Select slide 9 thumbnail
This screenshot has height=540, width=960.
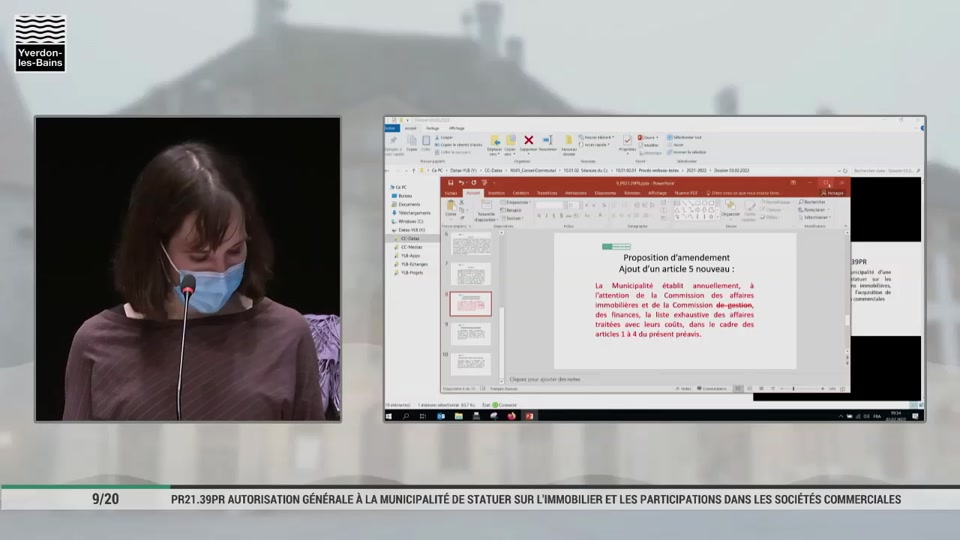click(470, 333)
